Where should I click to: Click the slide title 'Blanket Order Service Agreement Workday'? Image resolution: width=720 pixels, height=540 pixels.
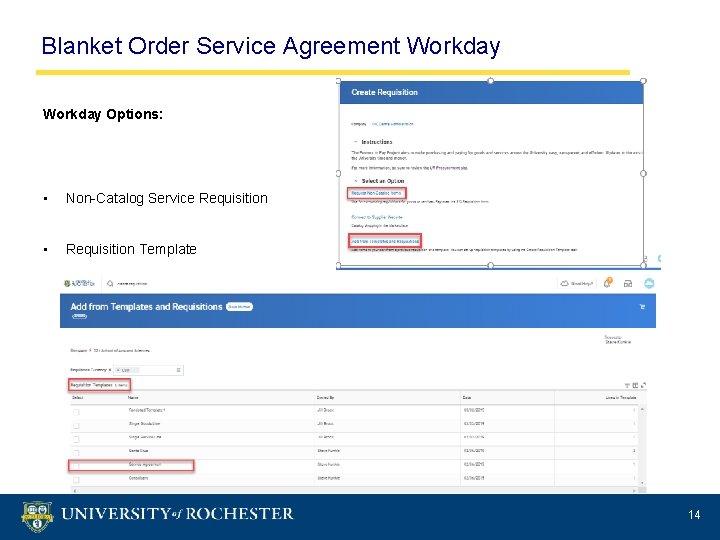pyautogui.click(x=270, y=46)
